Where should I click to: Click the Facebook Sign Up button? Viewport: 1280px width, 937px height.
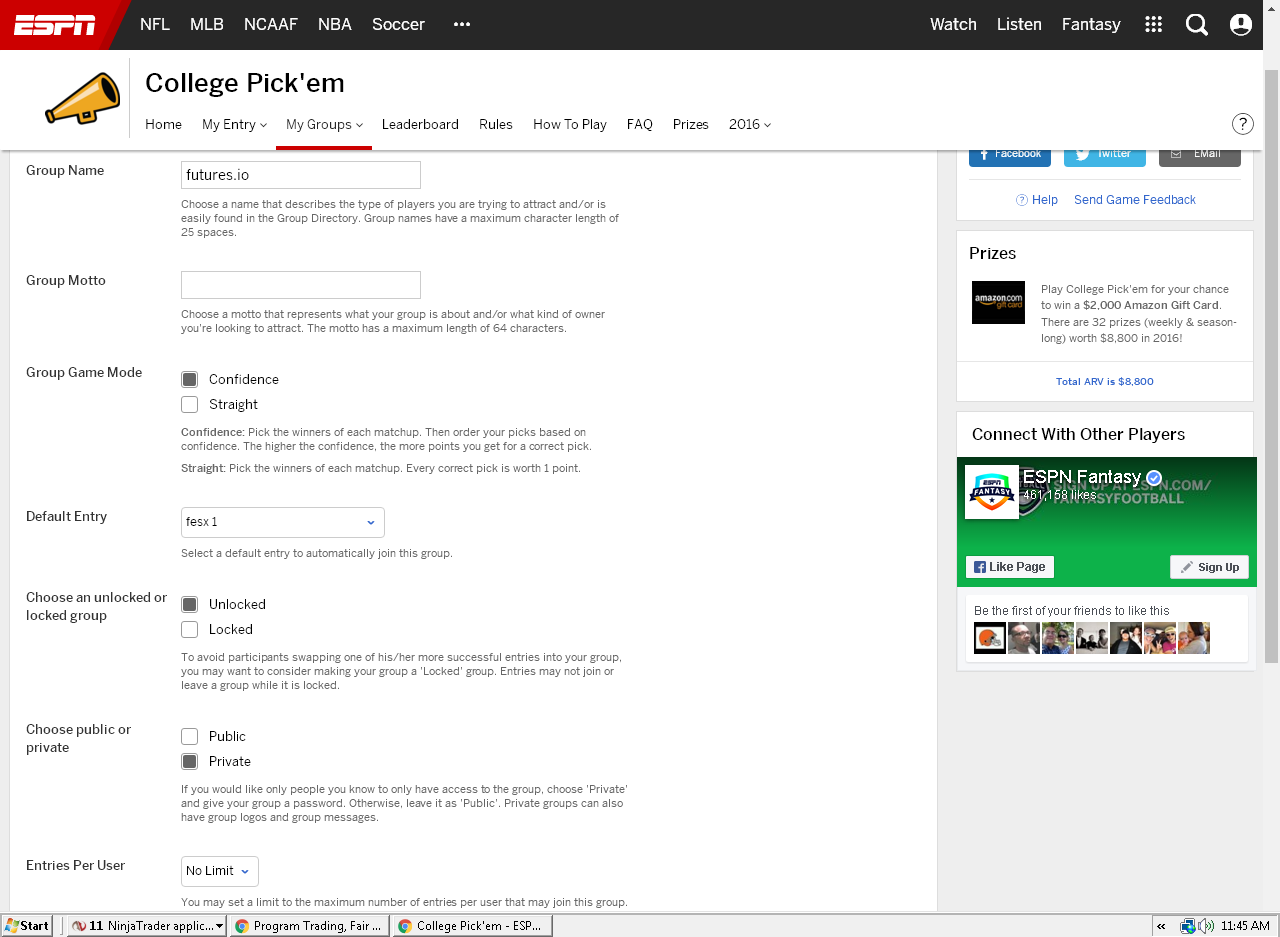point(1210,567)
